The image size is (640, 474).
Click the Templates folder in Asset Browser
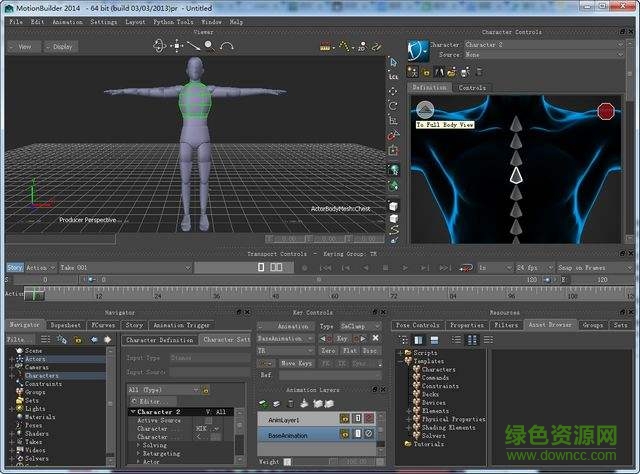(429, 361)
